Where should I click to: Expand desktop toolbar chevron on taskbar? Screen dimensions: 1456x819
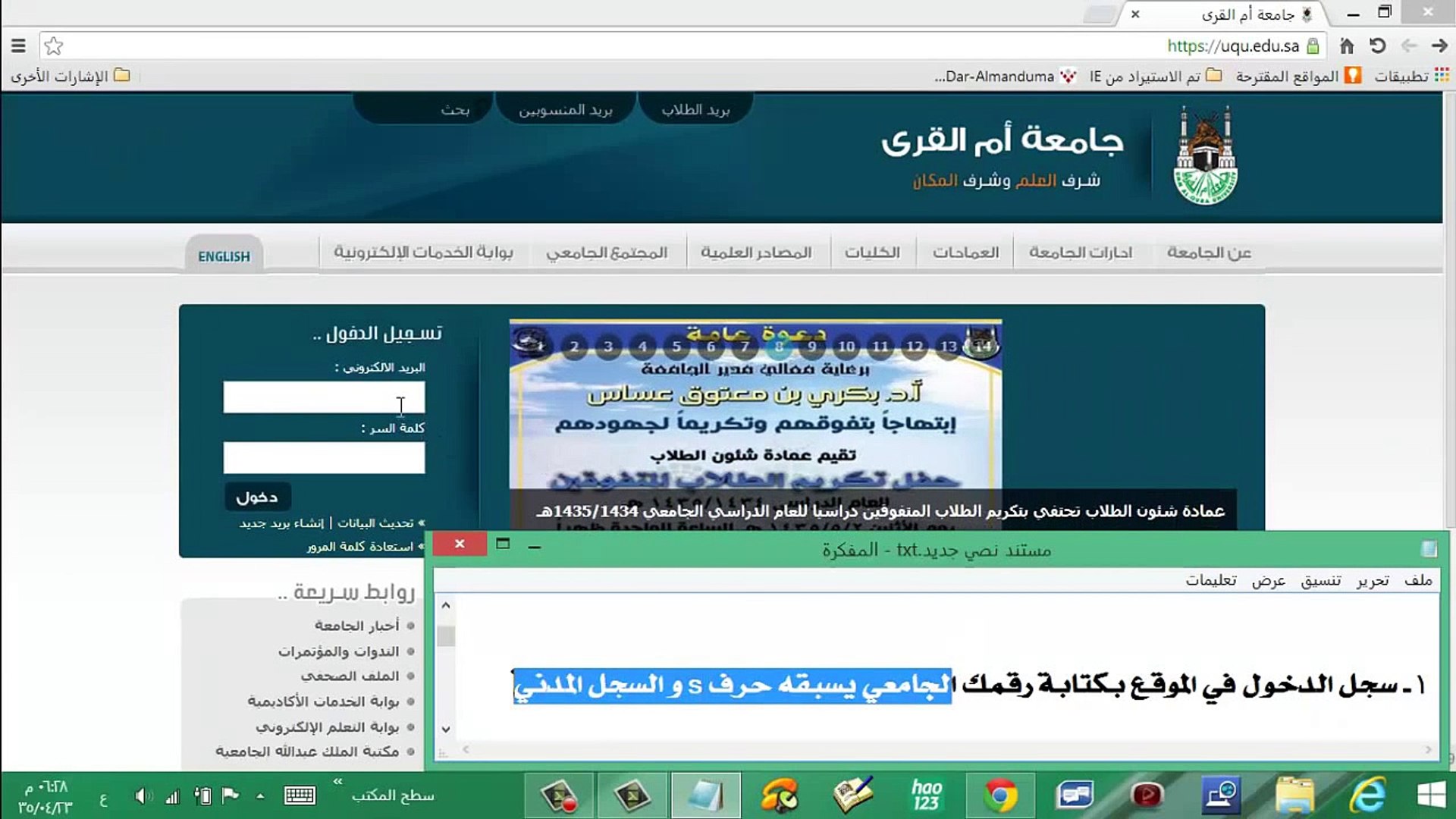[x=337, y=781]
